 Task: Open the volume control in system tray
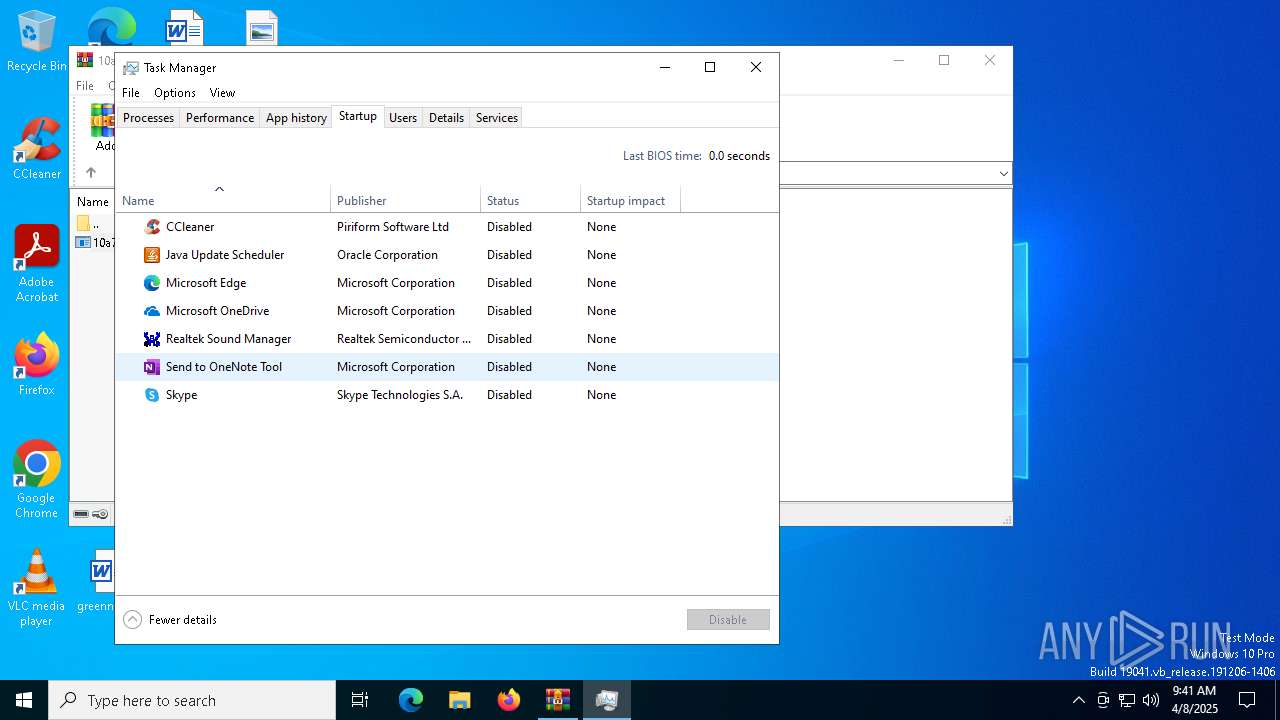1151,700
